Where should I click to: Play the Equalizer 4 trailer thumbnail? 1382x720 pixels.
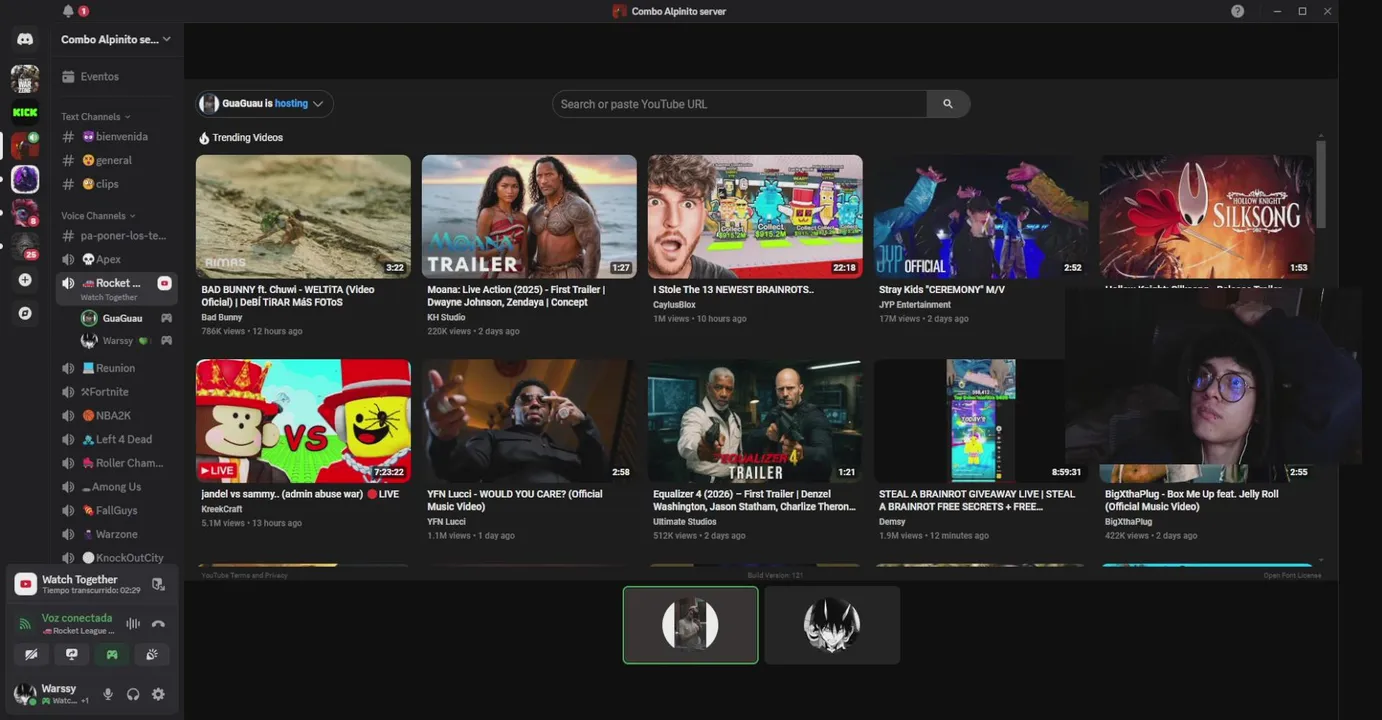click(755, 421)
